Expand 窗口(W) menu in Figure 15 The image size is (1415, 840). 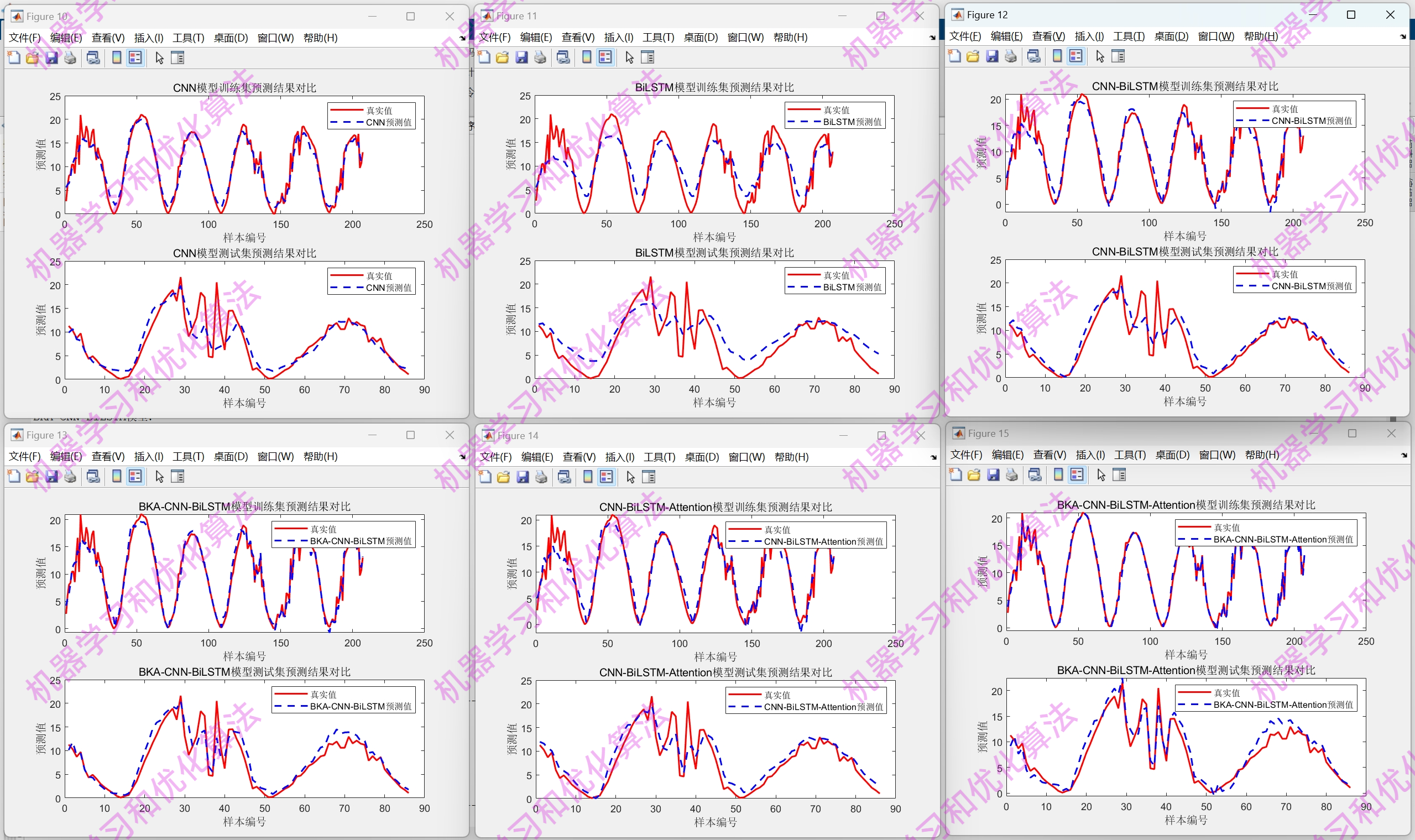click(x=1217, y=455)
